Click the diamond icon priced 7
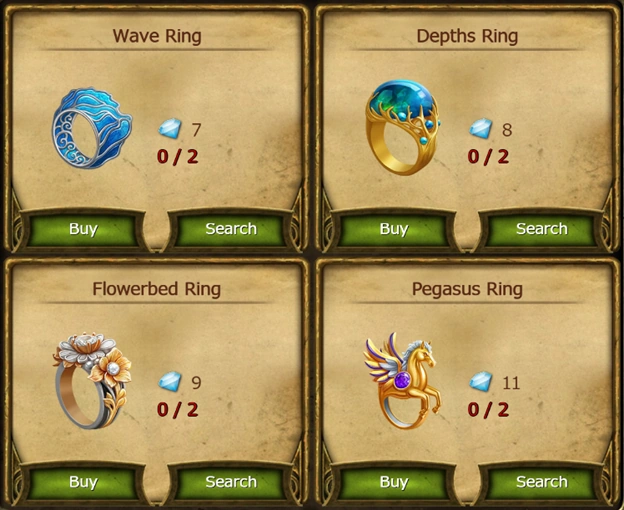 click(170, 129)
